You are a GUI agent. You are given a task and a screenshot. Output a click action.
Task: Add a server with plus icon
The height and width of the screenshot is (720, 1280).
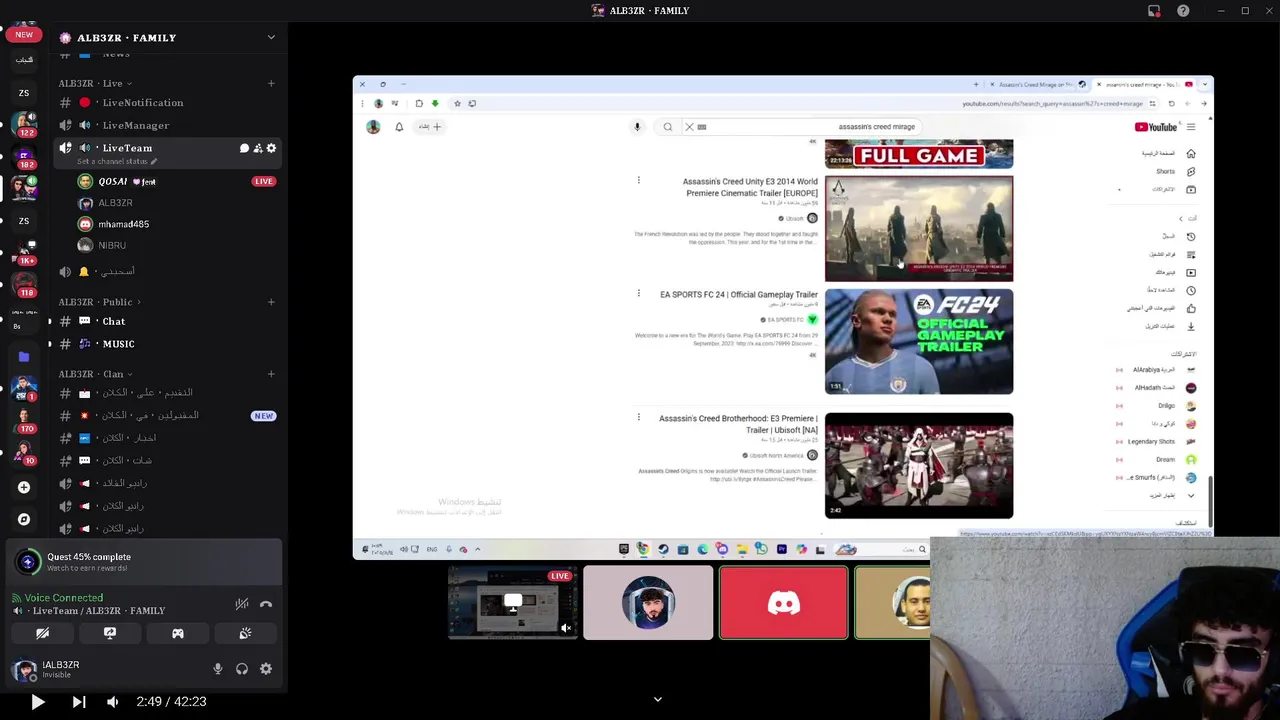(24, 487)
